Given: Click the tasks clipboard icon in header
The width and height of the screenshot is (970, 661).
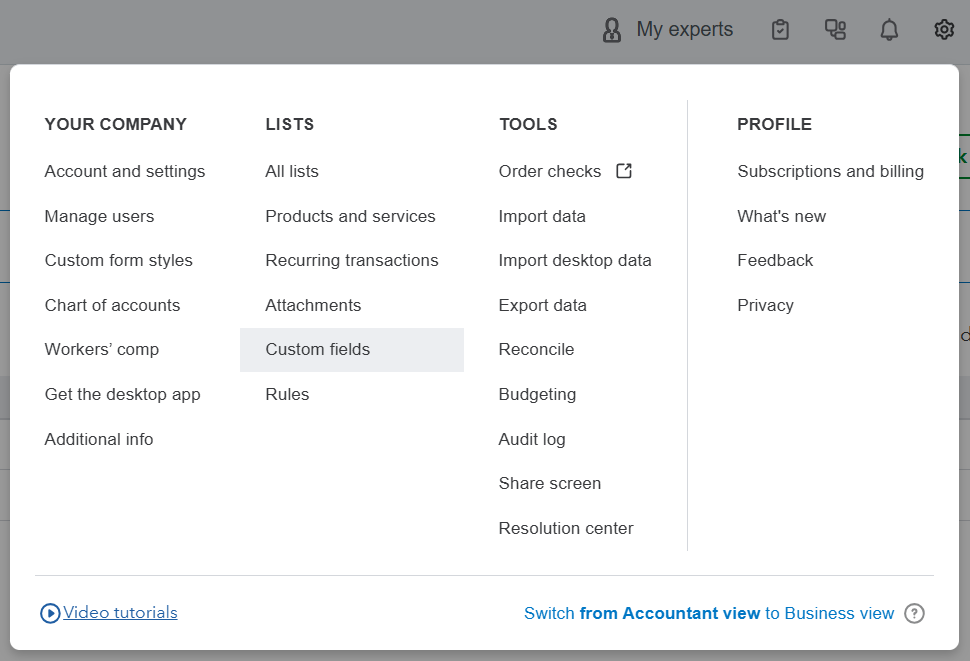Looking at the screenshot, I should click(781, 30).
